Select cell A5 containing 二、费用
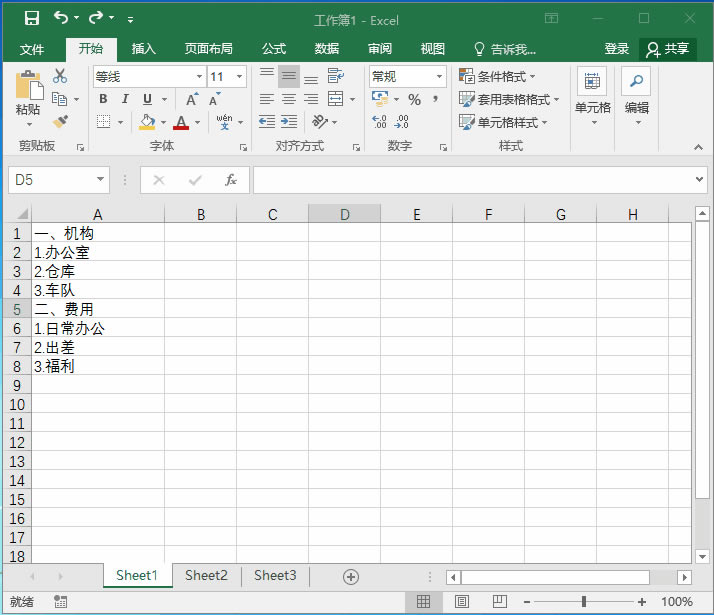Image resolution: width=714 pixels, height=615 pixels. (x=97, y=309)
